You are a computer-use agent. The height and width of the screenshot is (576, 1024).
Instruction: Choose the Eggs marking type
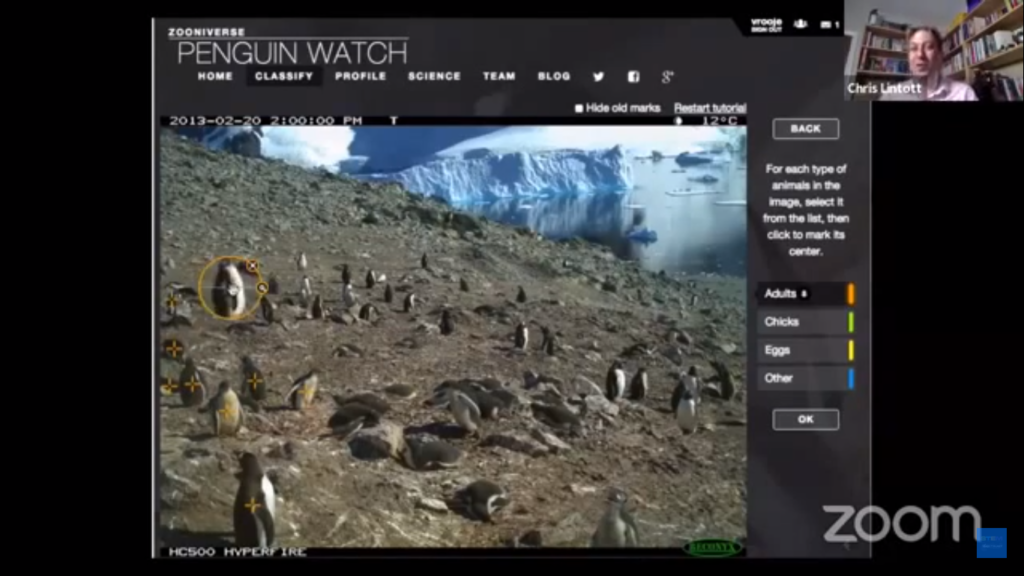[x=806, y=350]
